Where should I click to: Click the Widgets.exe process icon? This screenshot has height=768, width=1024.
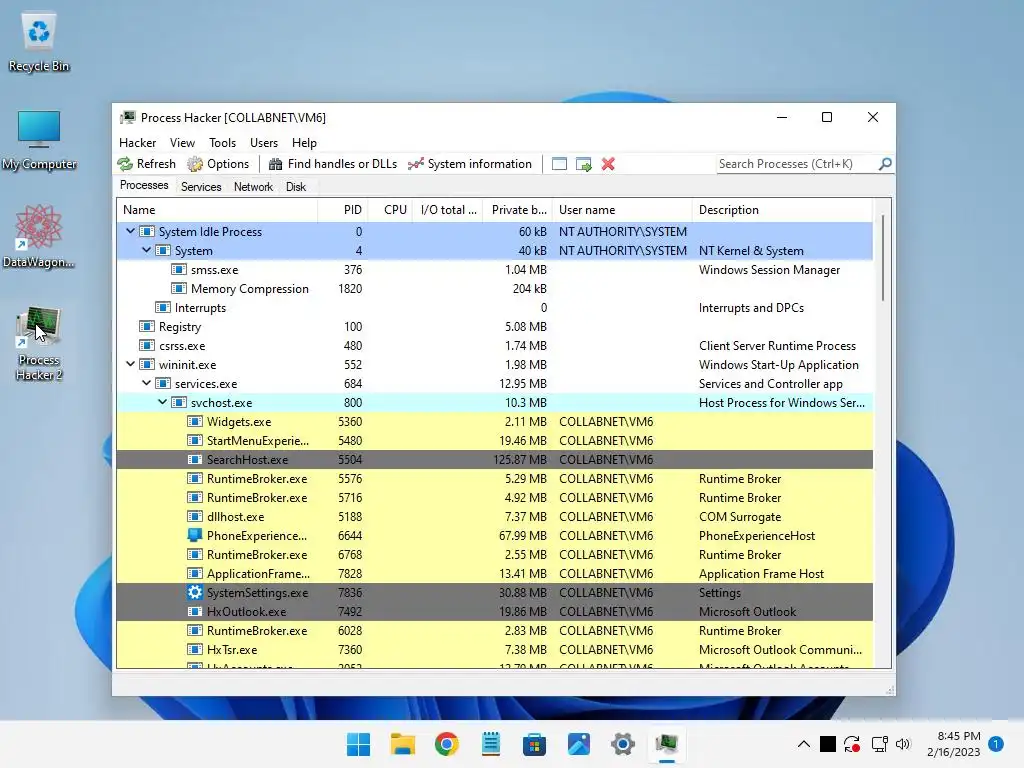coord(195,422)
